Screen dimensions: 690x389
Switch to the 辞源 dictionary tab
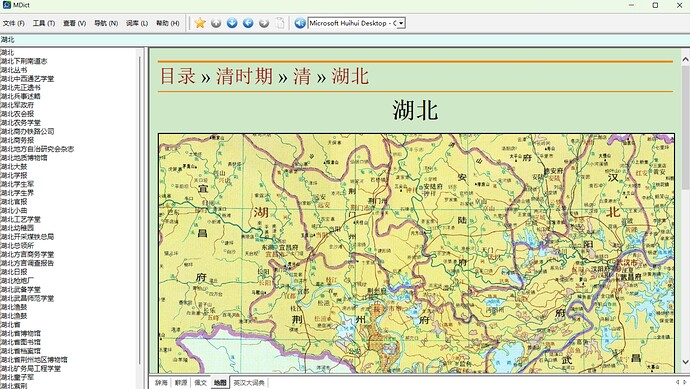tap(181, 382)
